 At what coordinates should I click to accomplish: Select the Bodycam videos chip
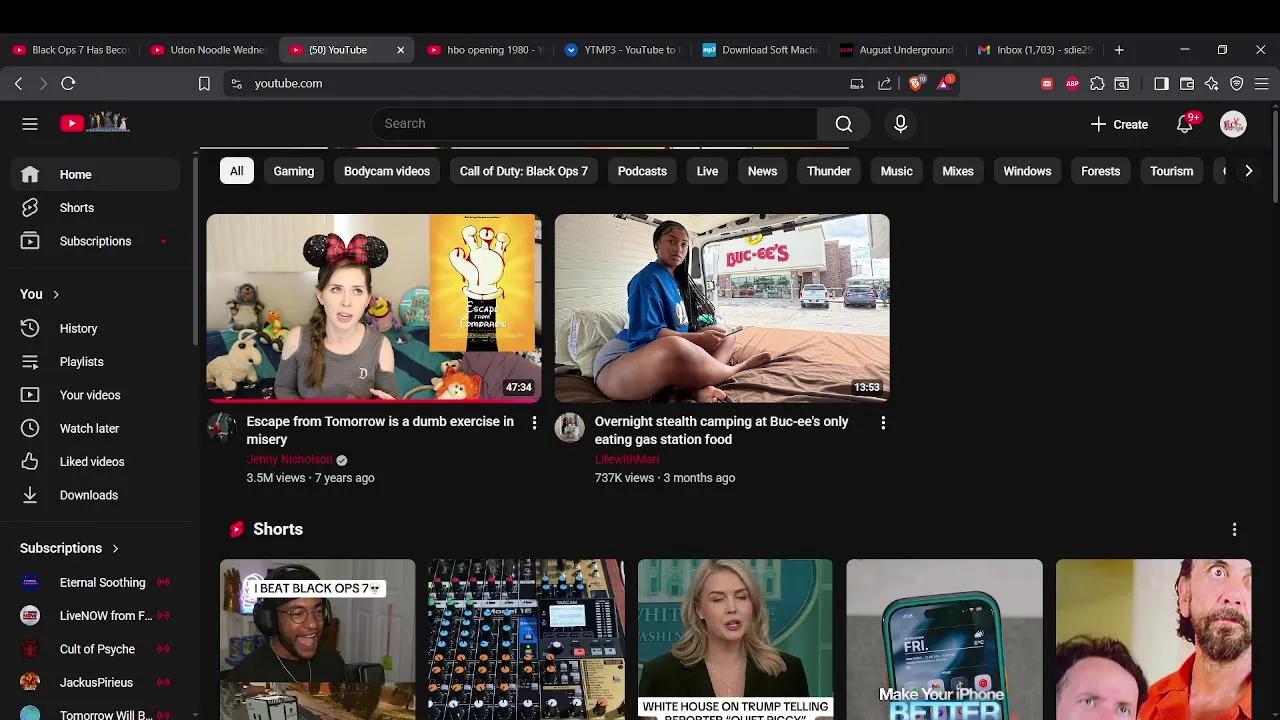[x=387, y=171]
